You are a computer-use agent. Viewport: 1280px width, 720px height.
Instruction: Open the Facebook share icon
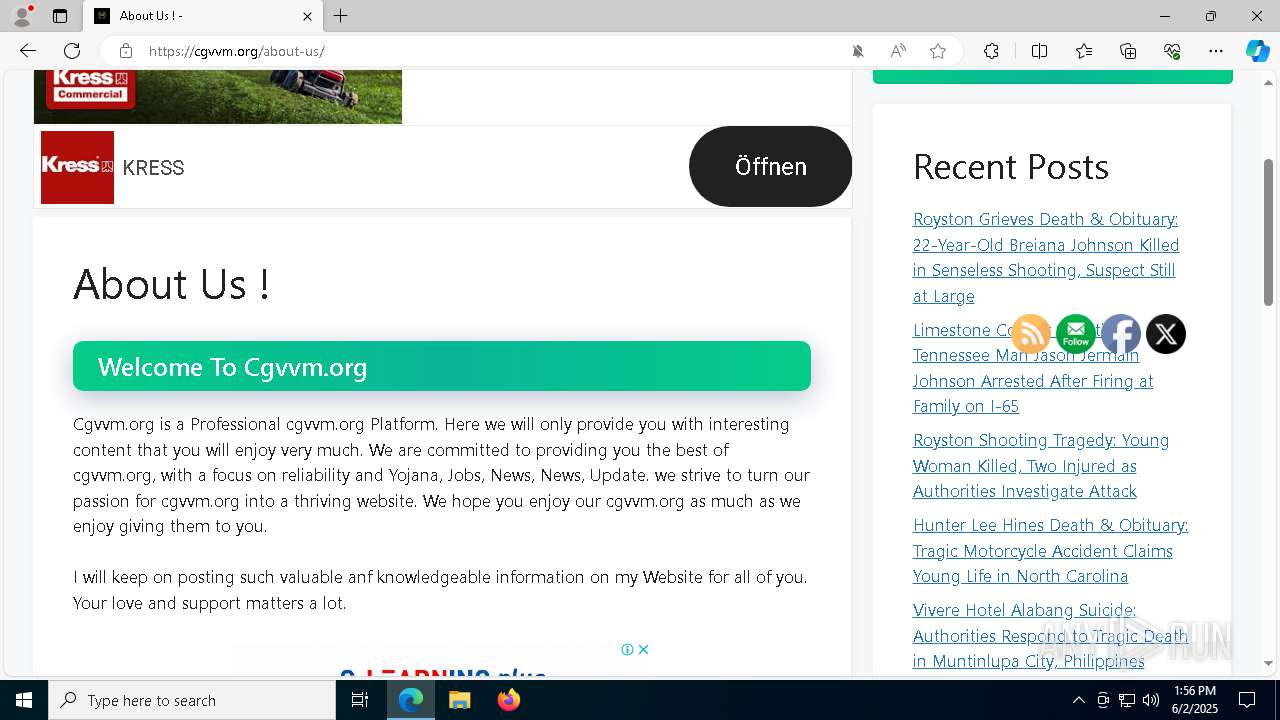click(1121, 334)
